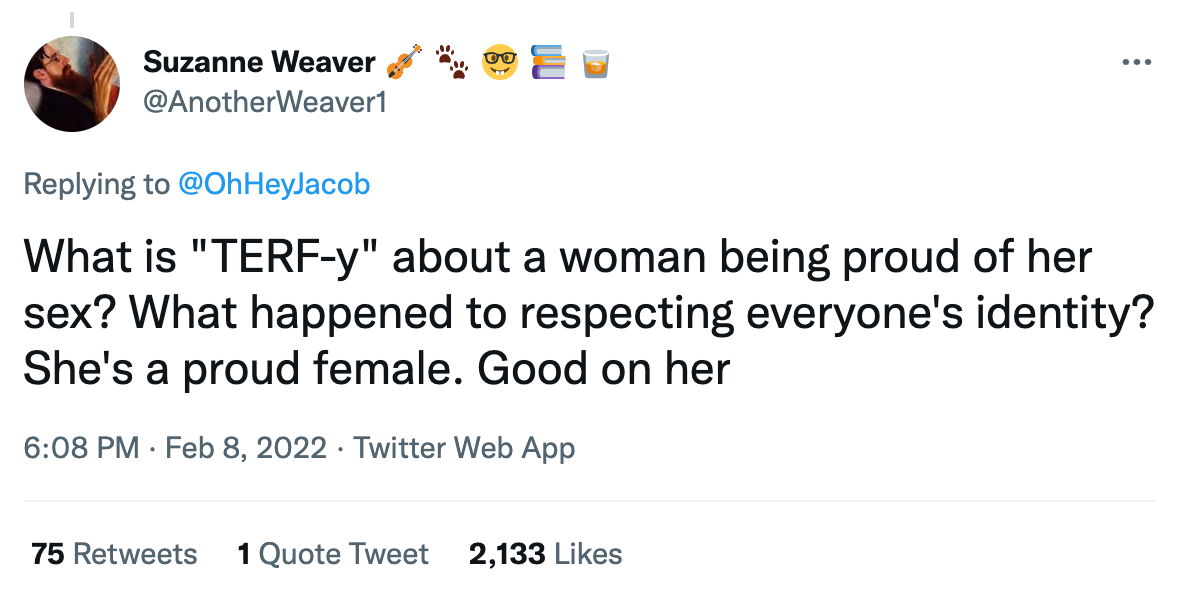Click the whiskey glass emoji
1184x590 pixels.
tap(594, 63)
